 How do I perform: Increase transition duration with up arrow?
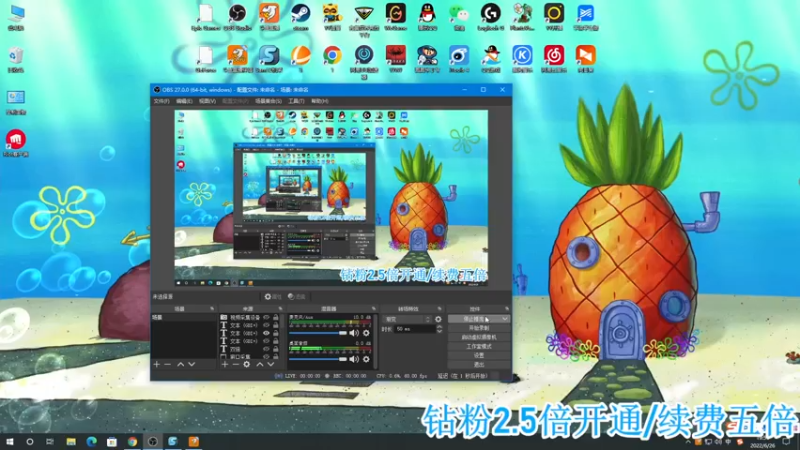pyautogui.click(x=440, y=327)
